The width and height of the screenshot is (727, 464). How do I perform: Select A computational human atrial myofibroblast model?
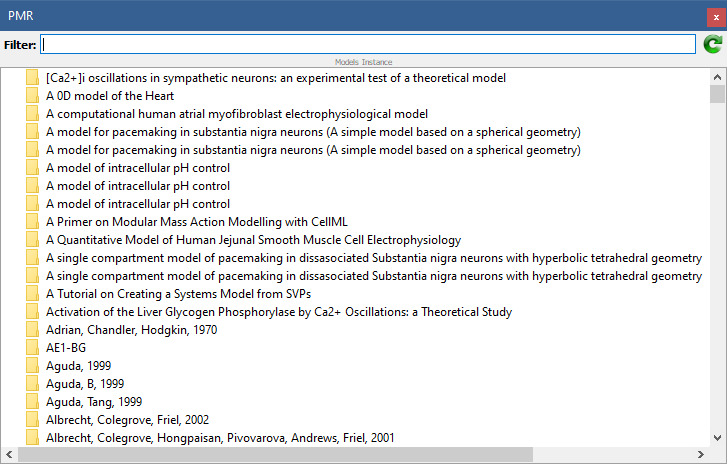click(236, 114)
